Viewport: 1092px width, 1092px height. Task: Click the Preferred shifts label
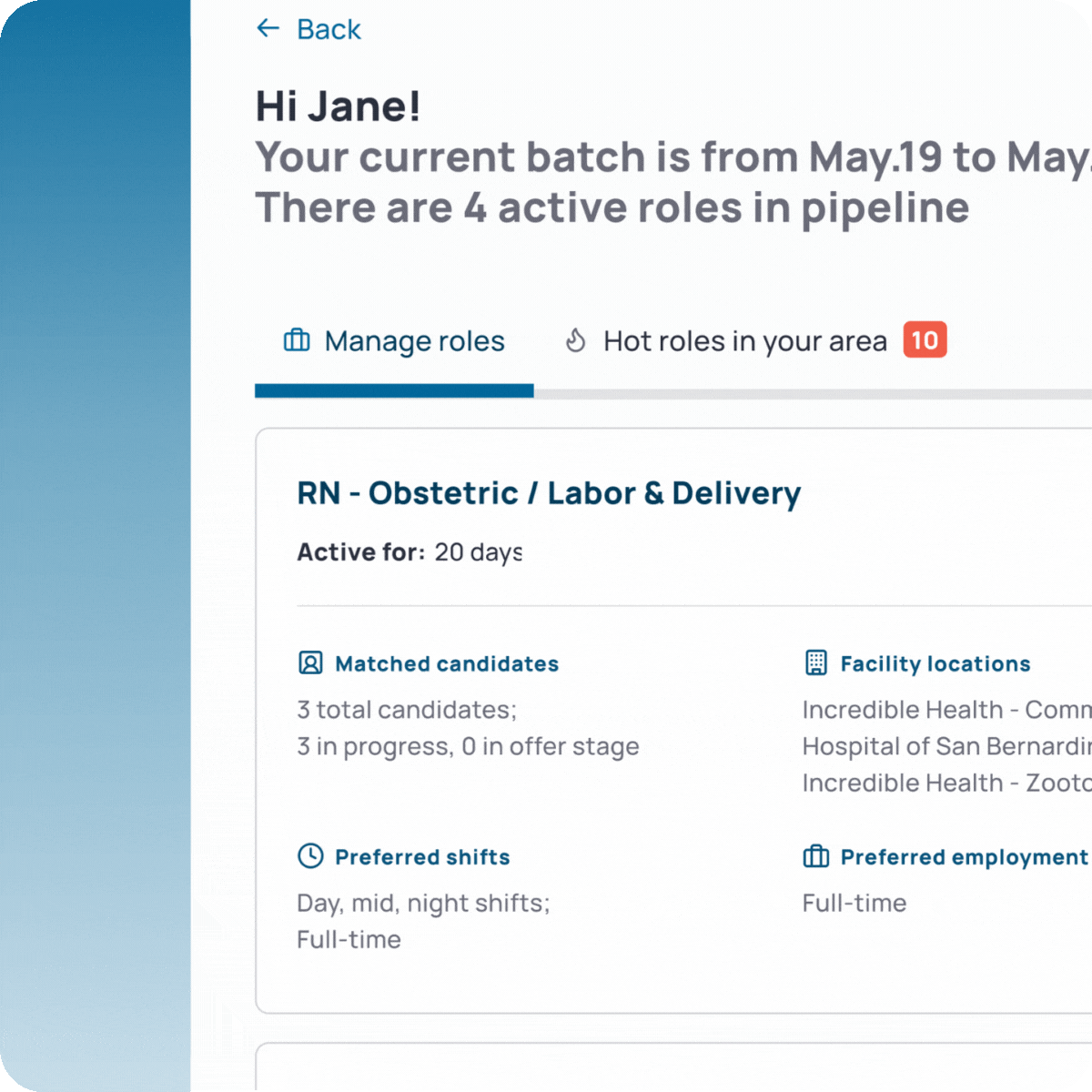coord(422,857)
